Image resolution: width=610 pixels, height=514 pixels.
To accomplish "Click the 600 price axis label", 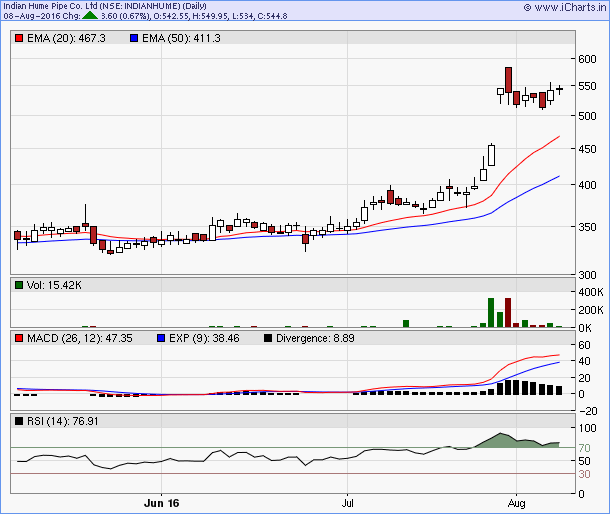I will [587, 59].
